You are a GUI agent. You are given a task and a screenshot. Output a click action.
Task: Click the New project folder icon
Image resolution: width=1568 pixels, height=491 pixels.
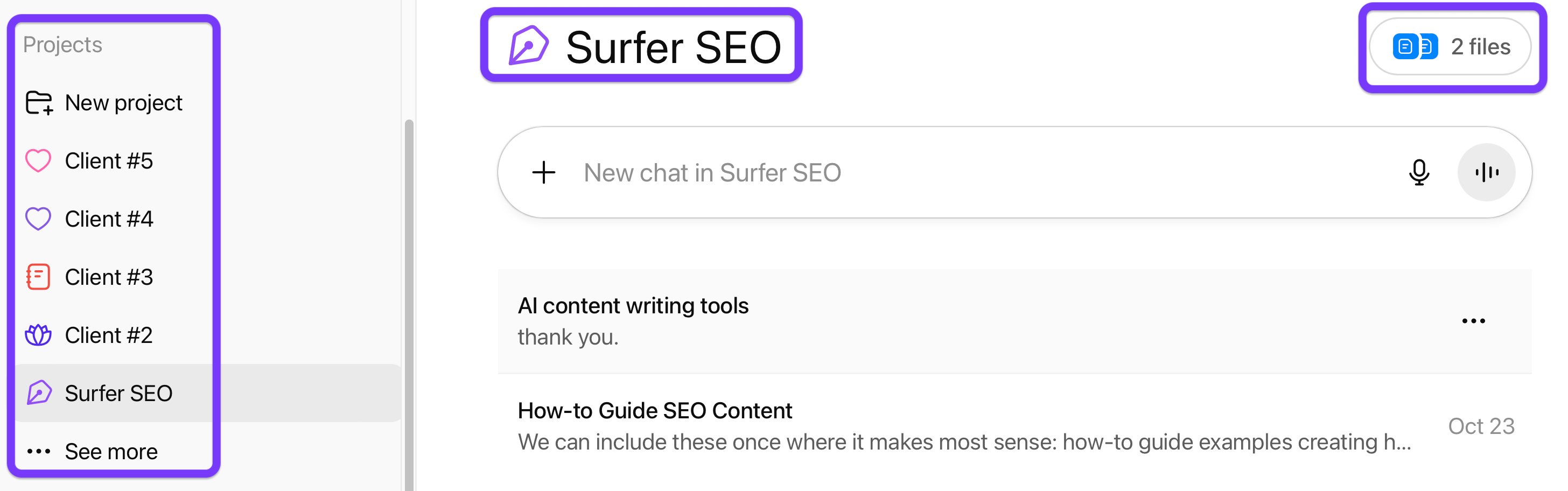[39, 103]
